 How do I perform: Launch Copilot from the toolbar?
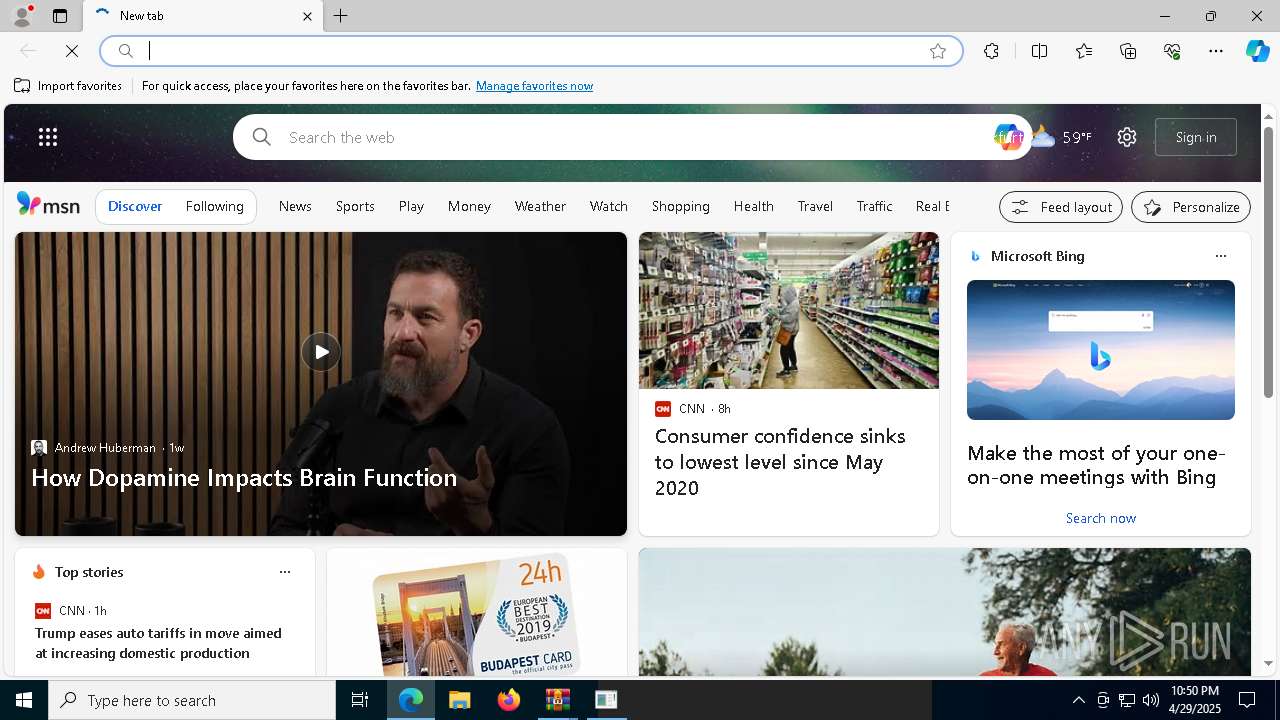pos(1257,51)
